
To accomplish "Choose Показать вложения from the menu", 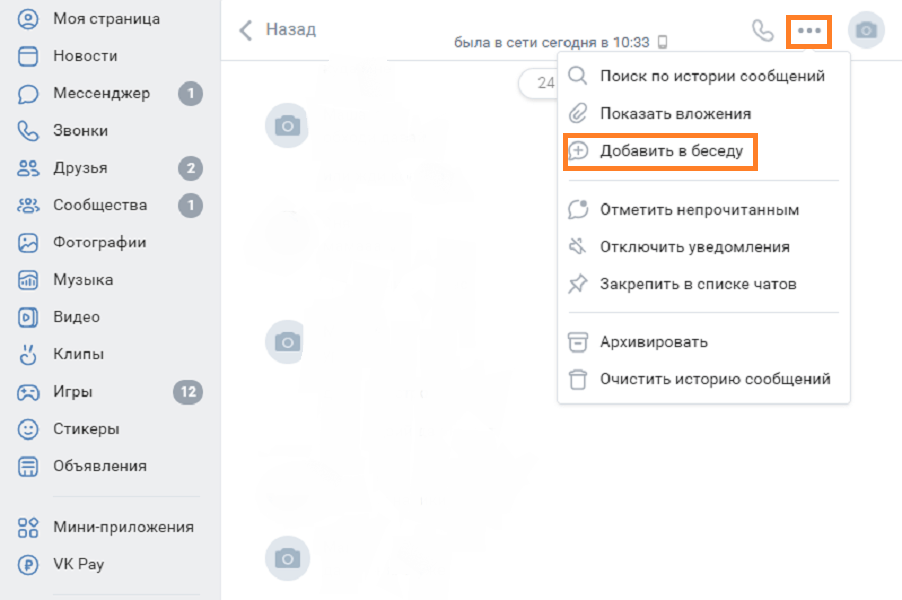I will [675, 114].
